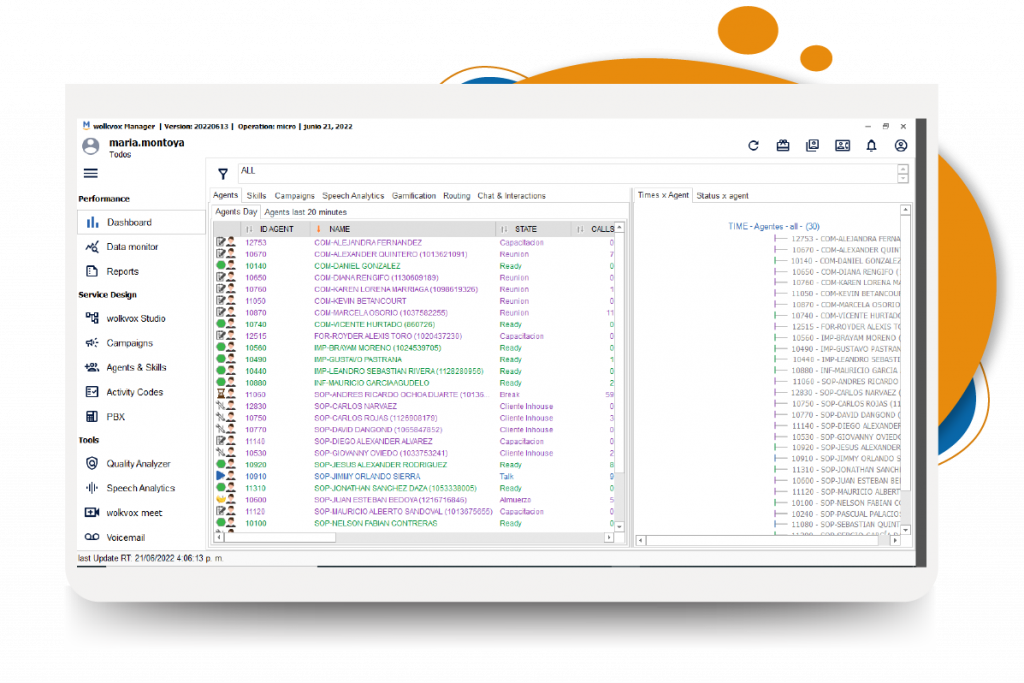
Task: Select '11080 - SOP-SEBASTIAN QUINT' in the Times tree
Action: click(846, 524)
